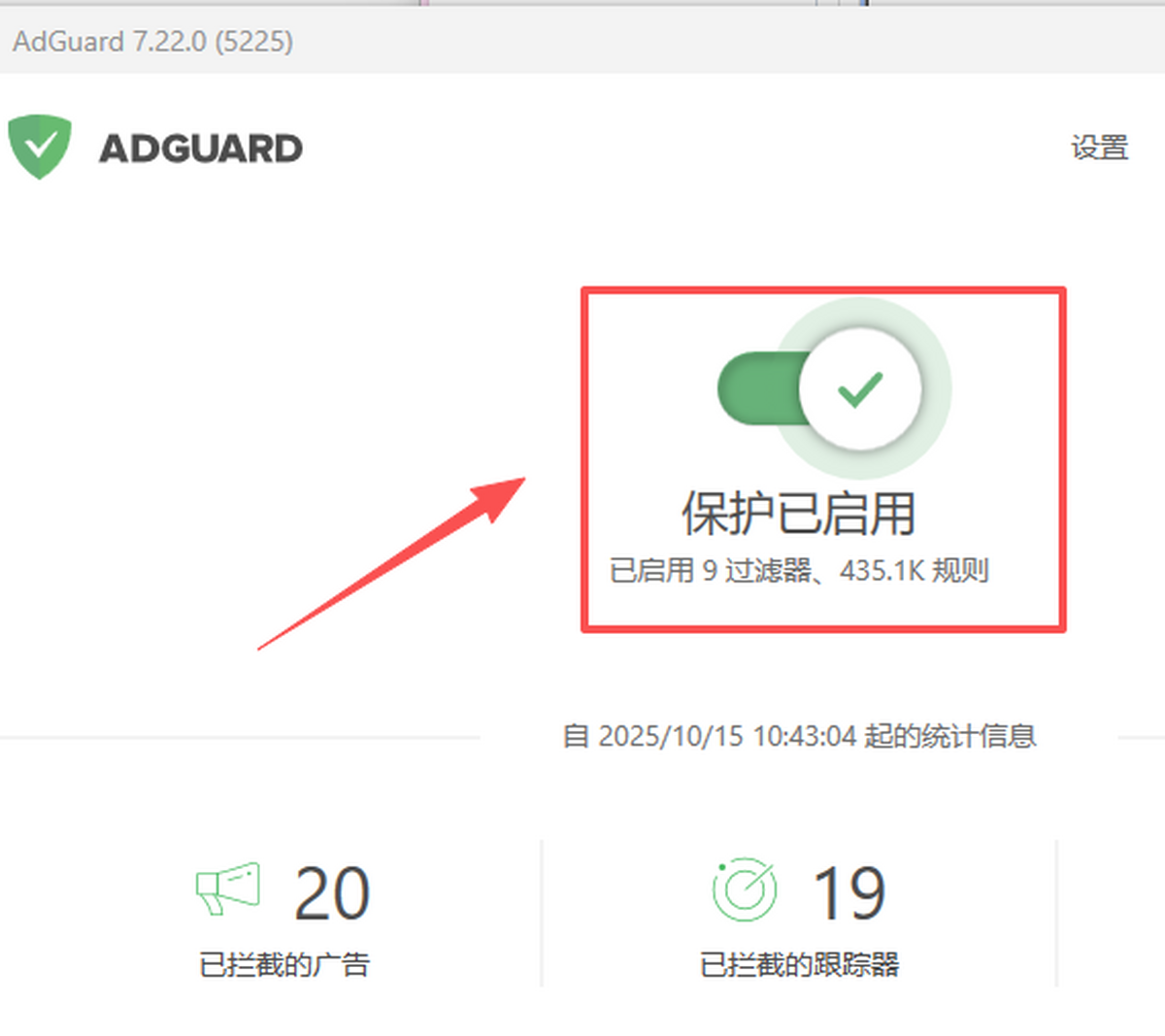
Task: Click the 保护已启用 status heading
Action: (x=798, y=514)
